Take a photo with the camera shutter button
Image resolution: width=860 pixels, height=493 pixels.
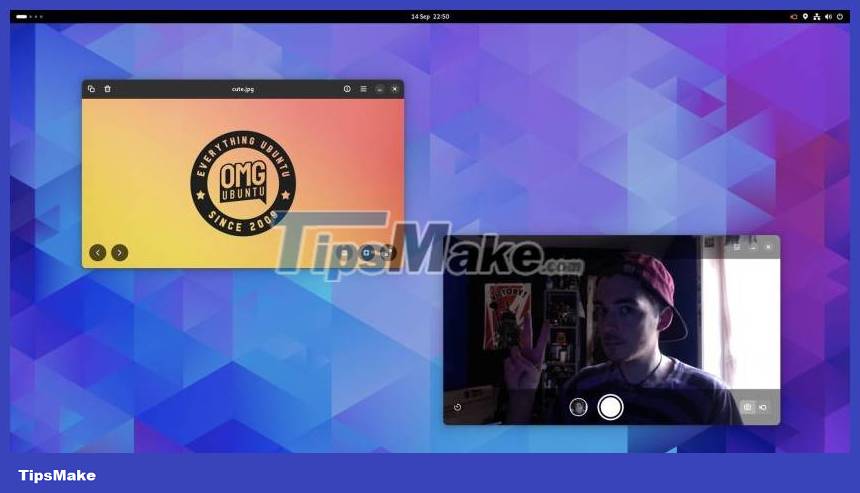tap(610, 407)
